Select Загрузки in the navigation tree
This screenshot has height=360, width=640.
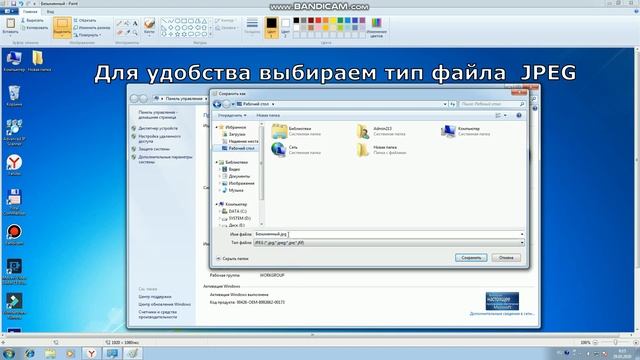pyautogui.click(x=234, y=134)
